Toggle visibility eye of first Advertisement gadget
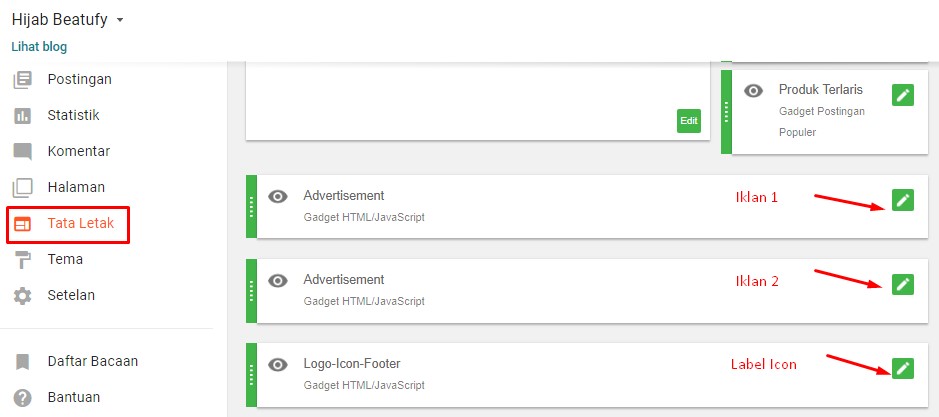 click(x=279, y=197)
